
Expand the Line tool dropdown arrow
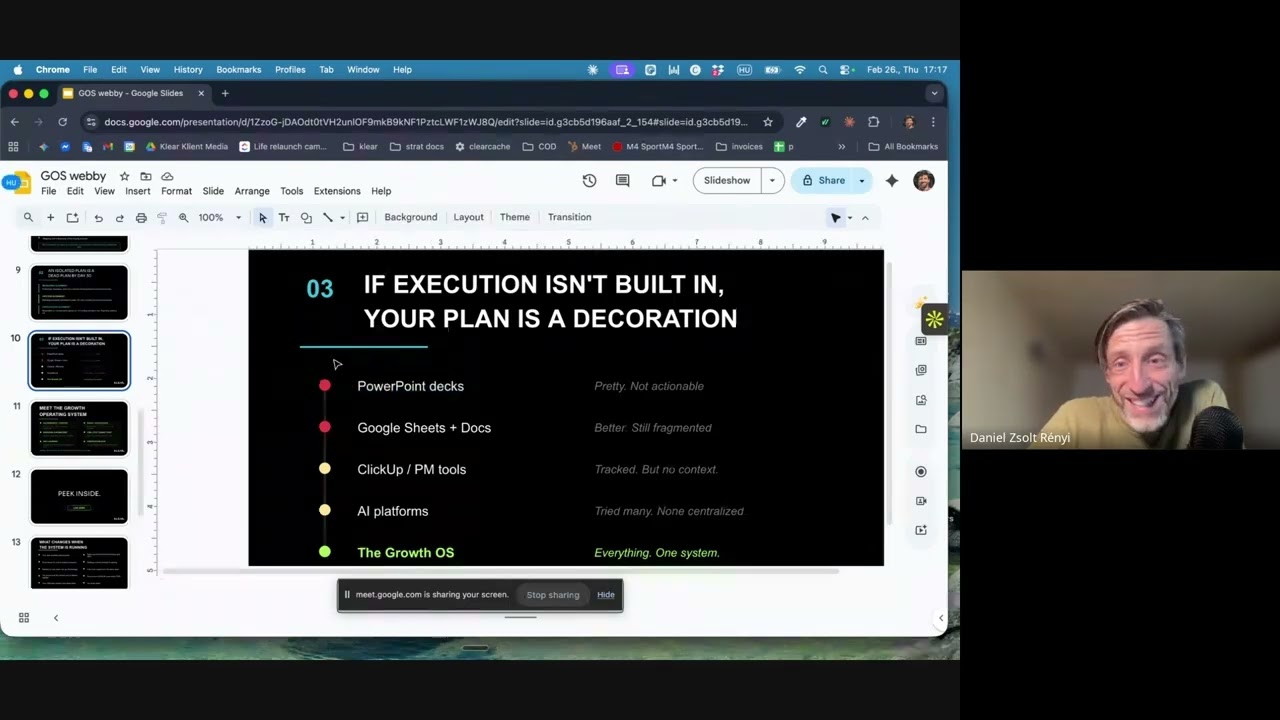pyautogui.click(x=342, y=217)
